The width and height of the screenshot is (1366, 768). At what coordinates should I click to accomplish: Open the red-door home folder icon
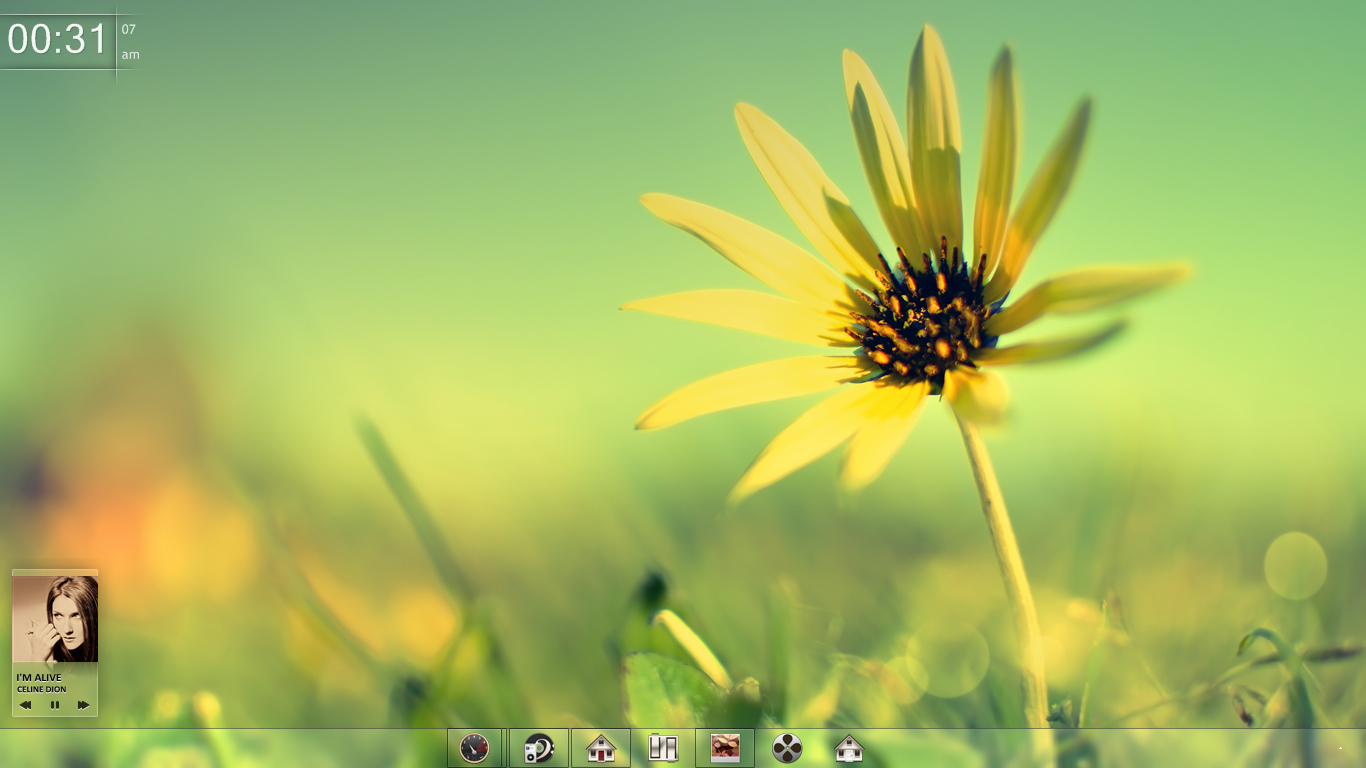[x=601, y=748]
